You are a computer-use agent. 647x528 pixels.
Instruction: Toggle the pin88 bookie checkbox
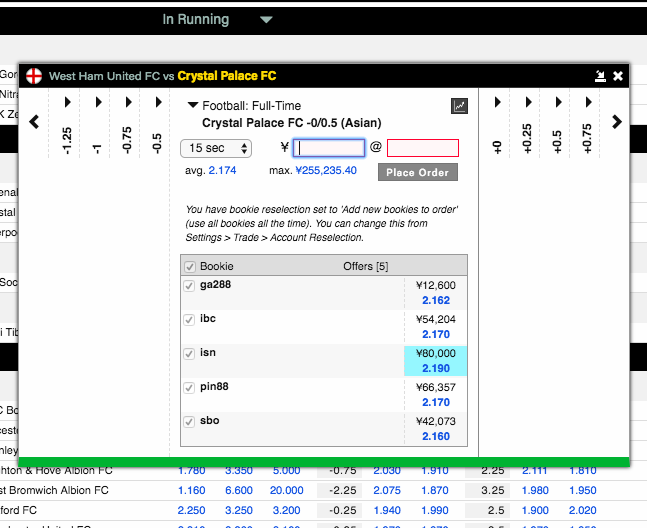189,388
